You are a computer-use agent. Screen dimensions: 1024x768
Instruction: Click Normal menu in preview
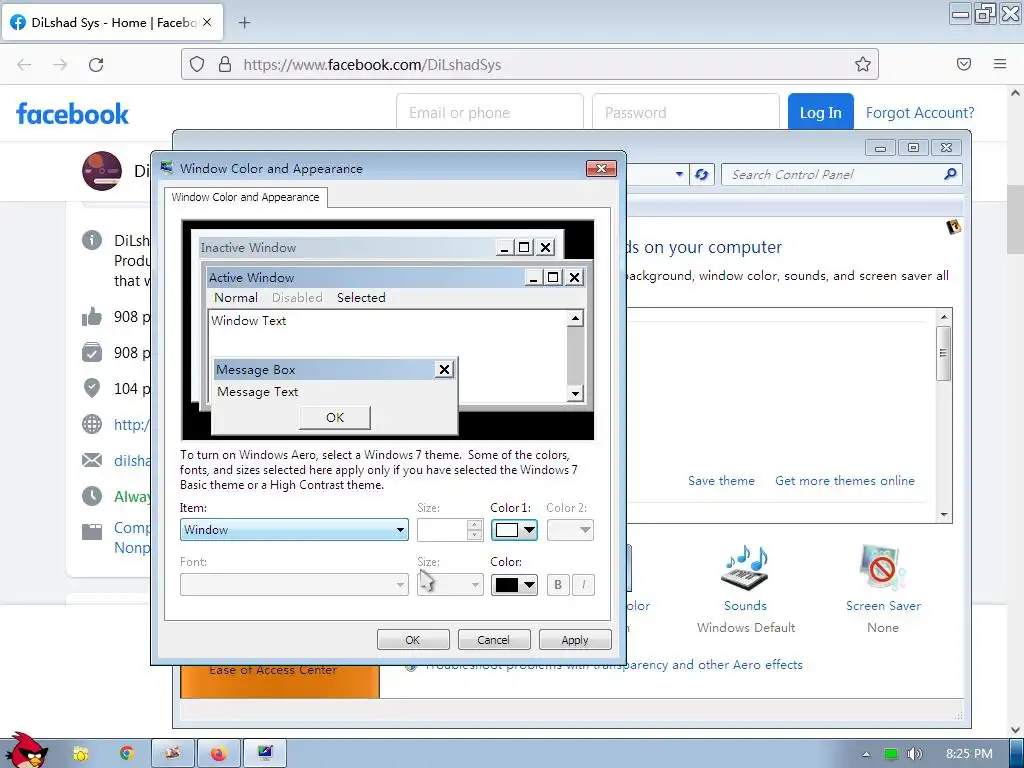[236, 298]
